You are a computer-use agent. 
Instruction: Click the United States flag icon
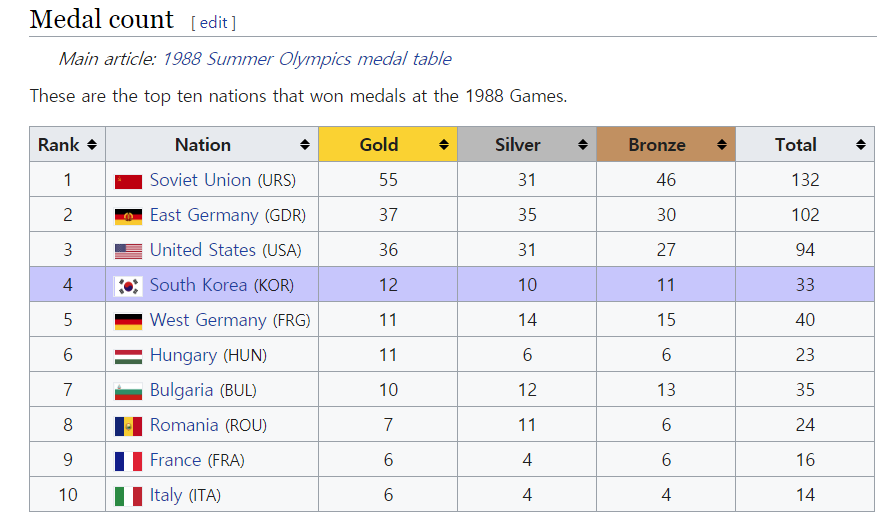tap(128, 251)
